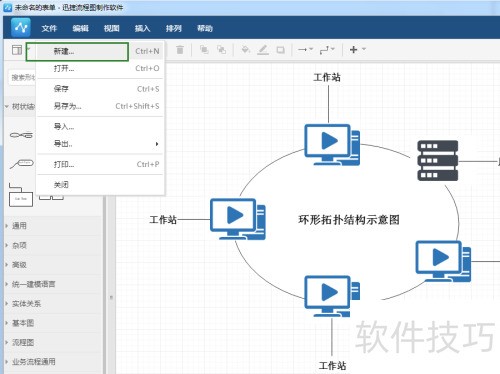Expand the 实体关系 shape category
The image size is (500, 374).
53,304
